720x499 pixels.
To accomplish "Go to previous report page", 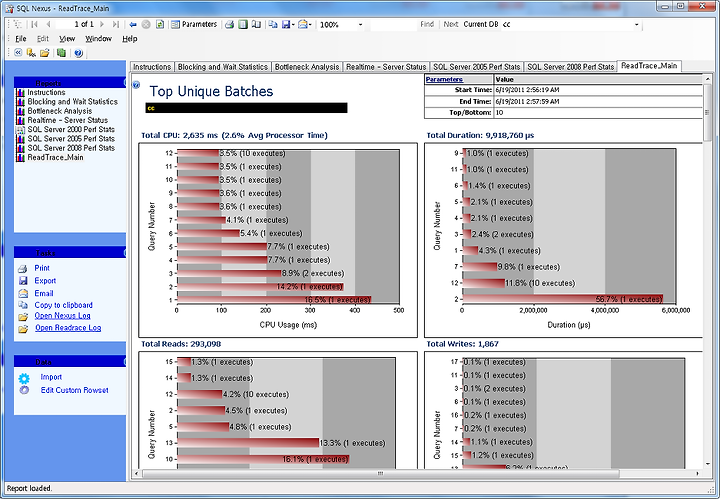I will tap(48, 24).
